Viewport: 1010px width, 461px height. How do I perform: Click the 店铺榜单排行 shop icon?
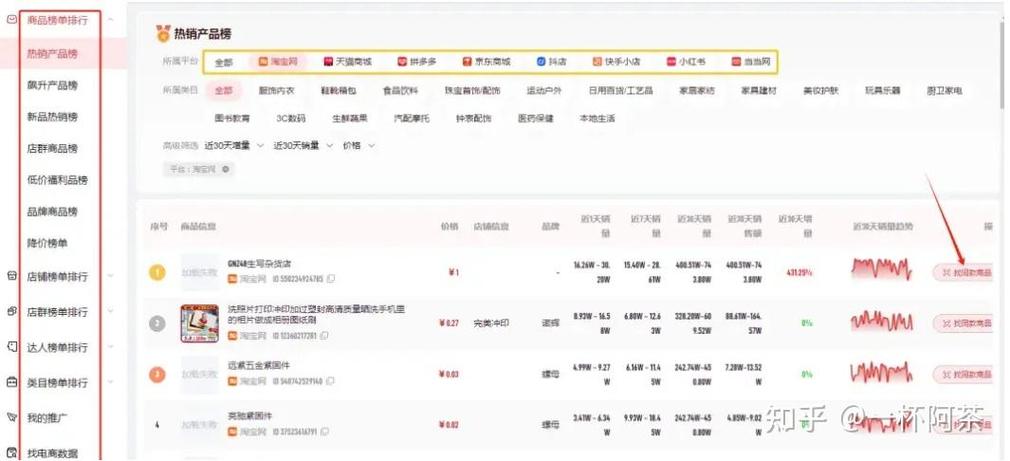point(11,276)
